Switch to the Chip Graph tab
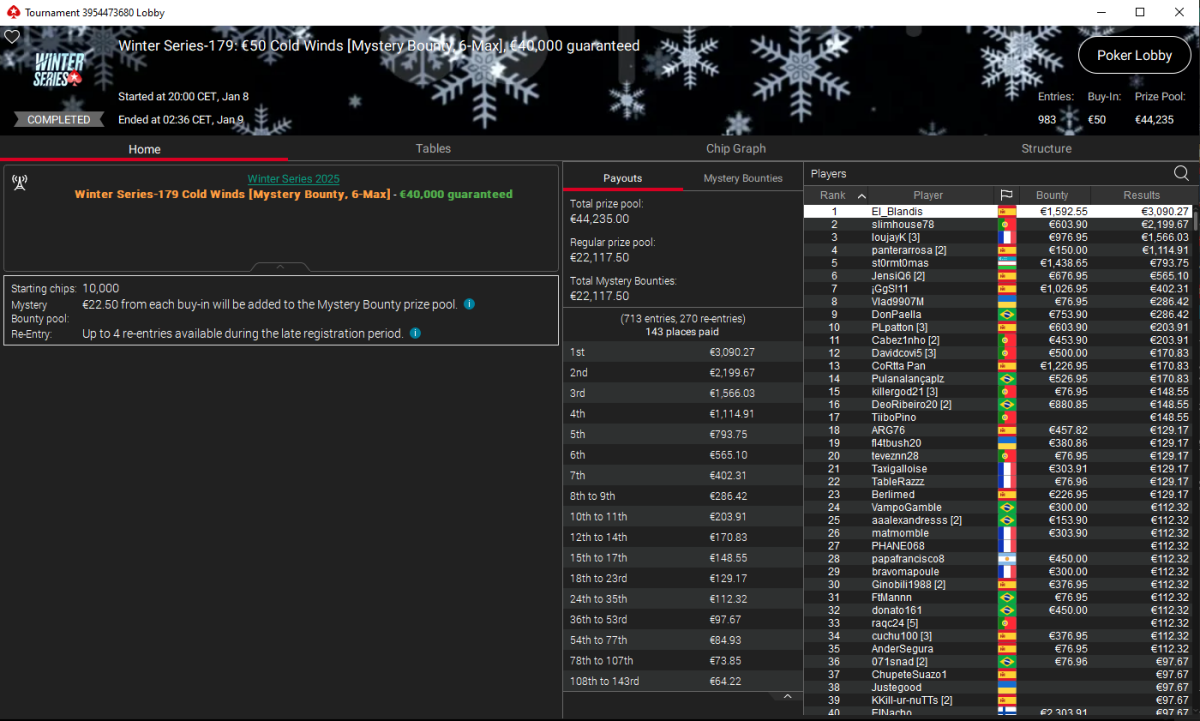1200x721 pixels. (736, 148)
